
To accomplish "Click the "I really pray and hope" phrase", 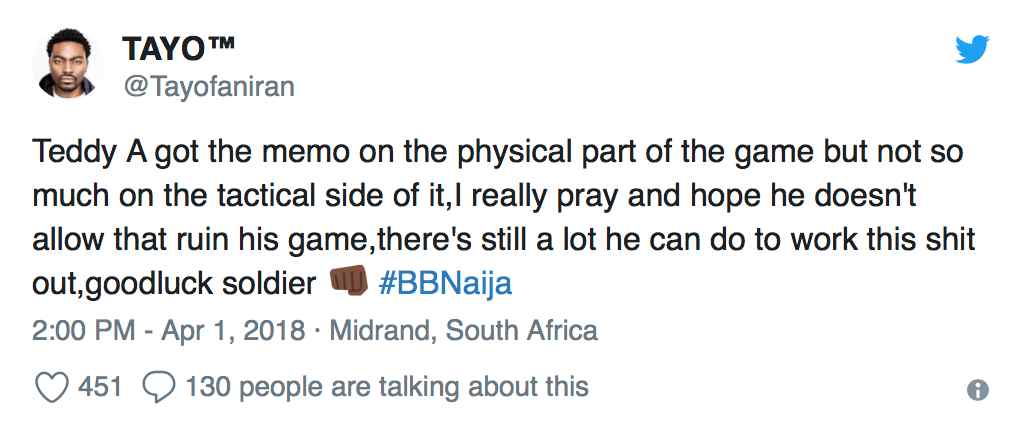I will pyautogui.click(x=558, y=195).
